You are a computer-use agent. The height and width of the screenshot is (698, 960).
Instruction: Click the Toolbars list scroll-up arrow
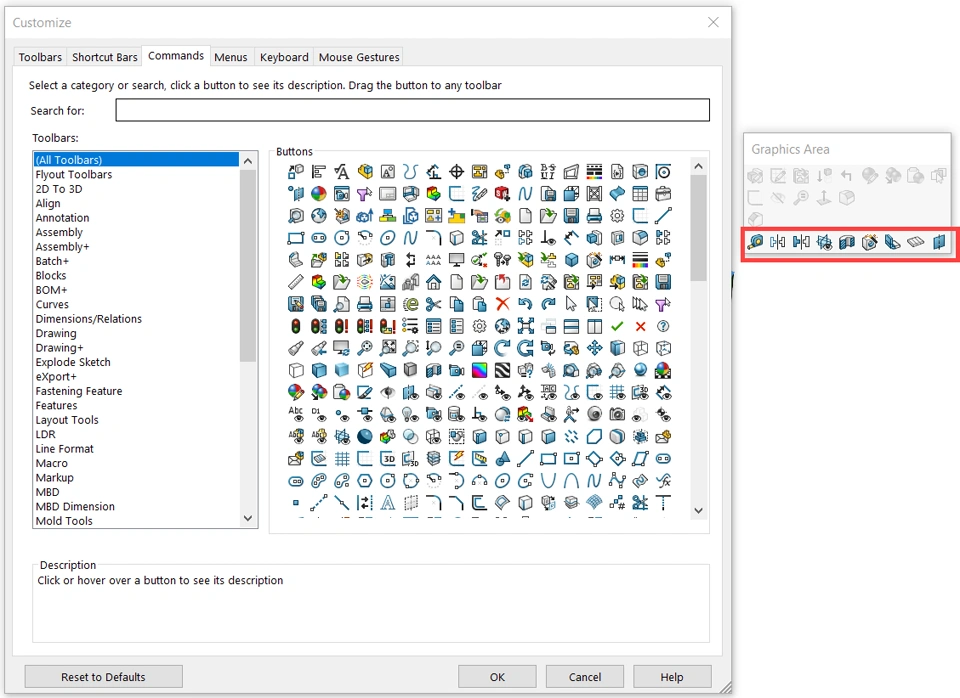248,161
